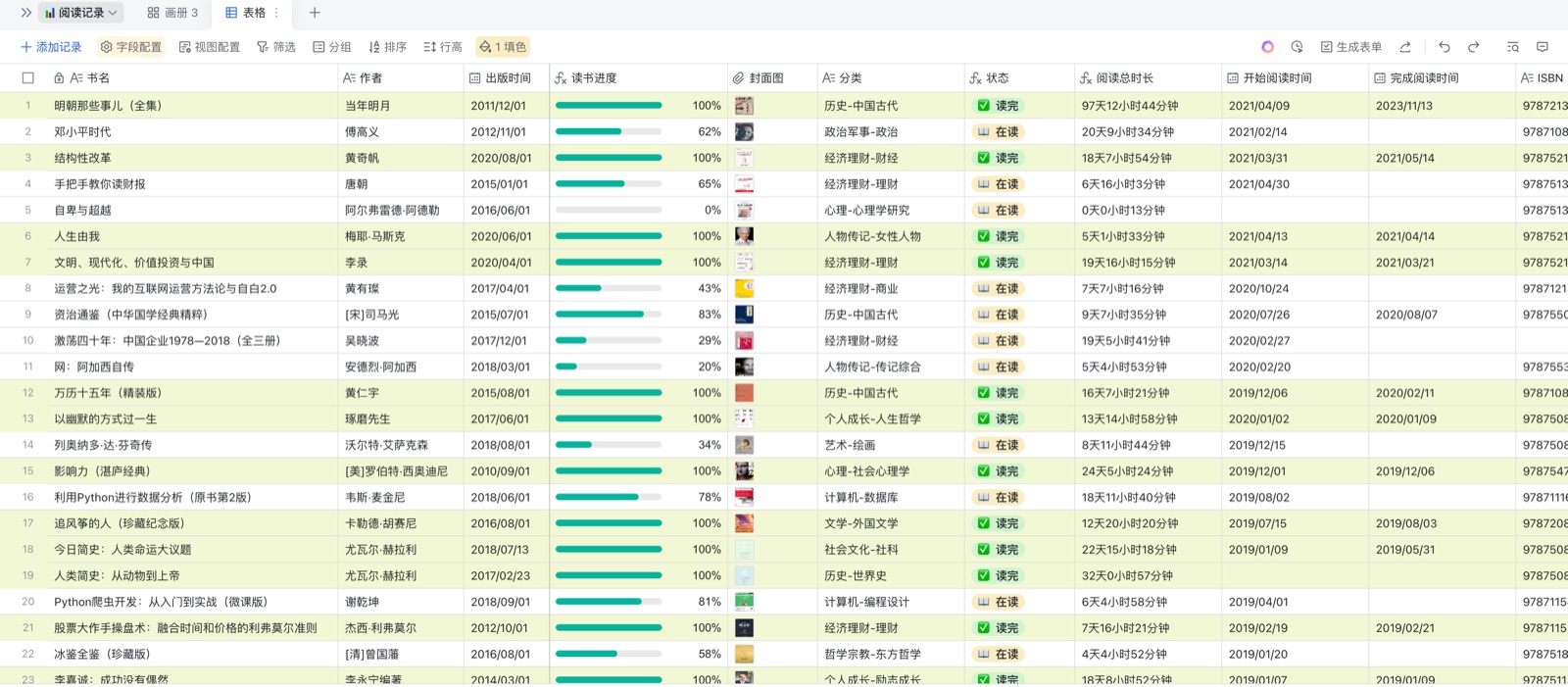Open the 表格 view three-dot menu
This screenshot has height=687, width=1568.
click(x=276, y=13)
